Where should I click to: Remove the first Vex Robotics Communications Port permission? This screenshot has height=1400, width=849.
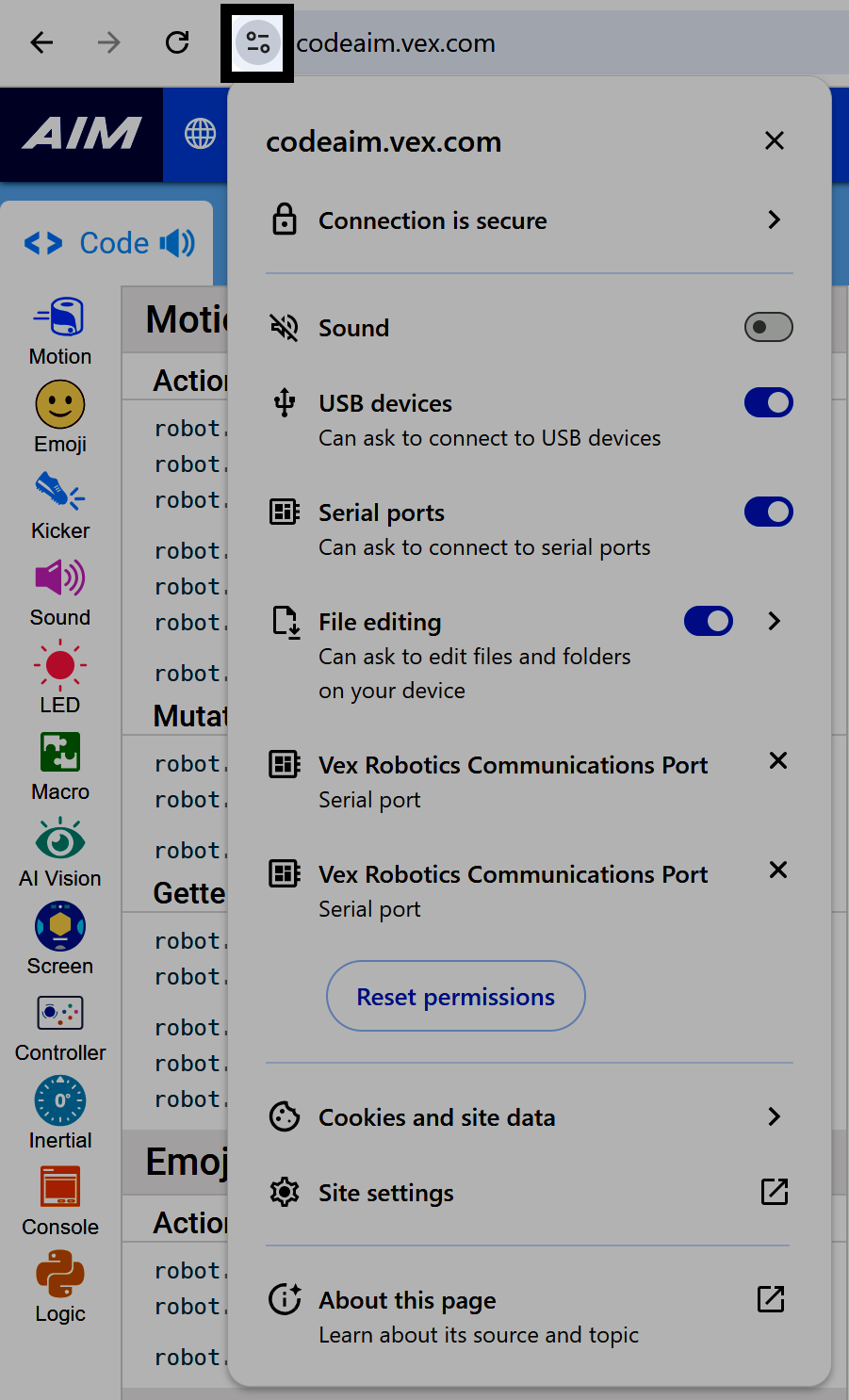pos(777,760)
